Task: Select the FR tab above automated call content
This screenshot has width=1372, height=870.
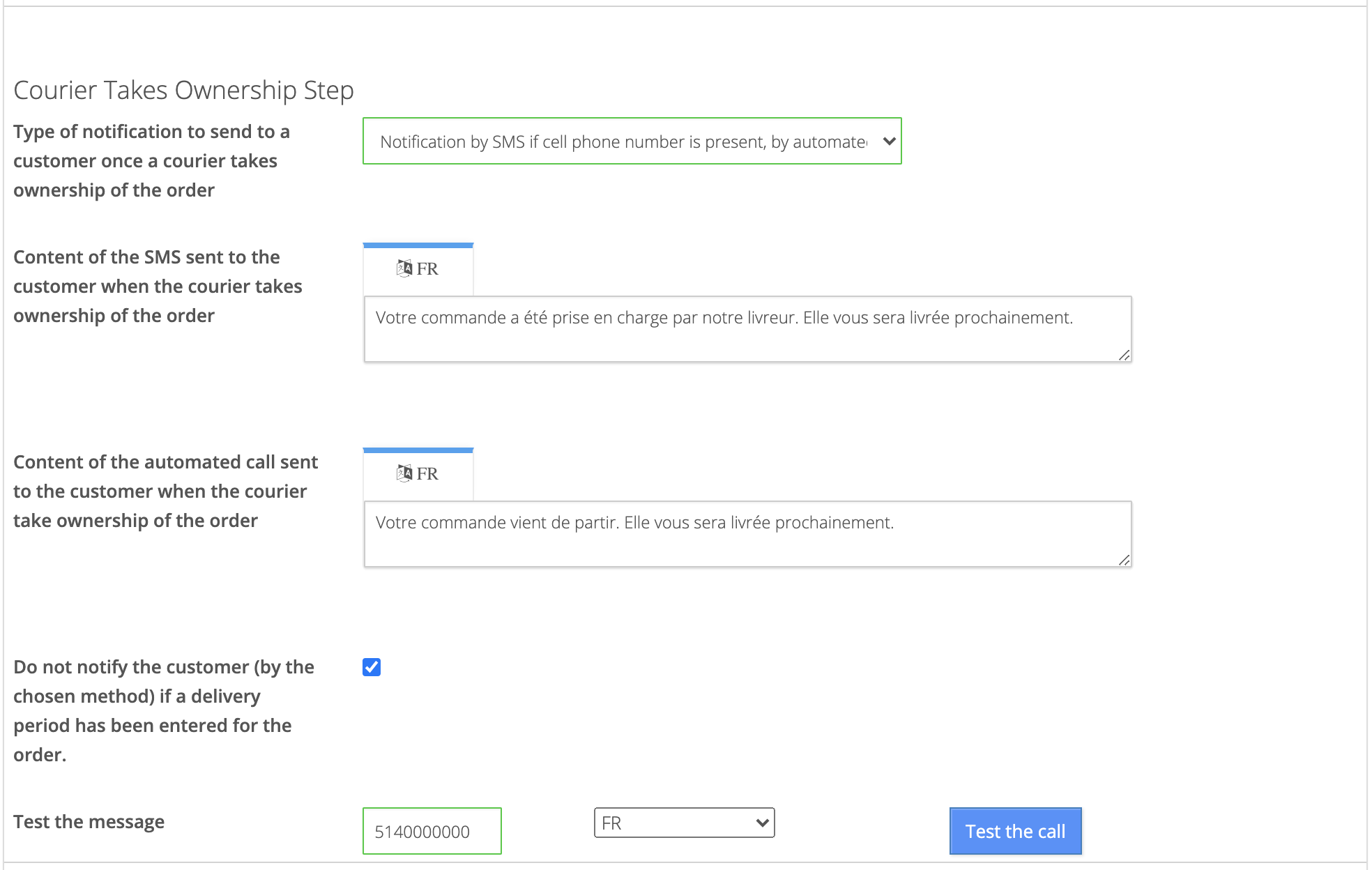Action: (418, 474)
